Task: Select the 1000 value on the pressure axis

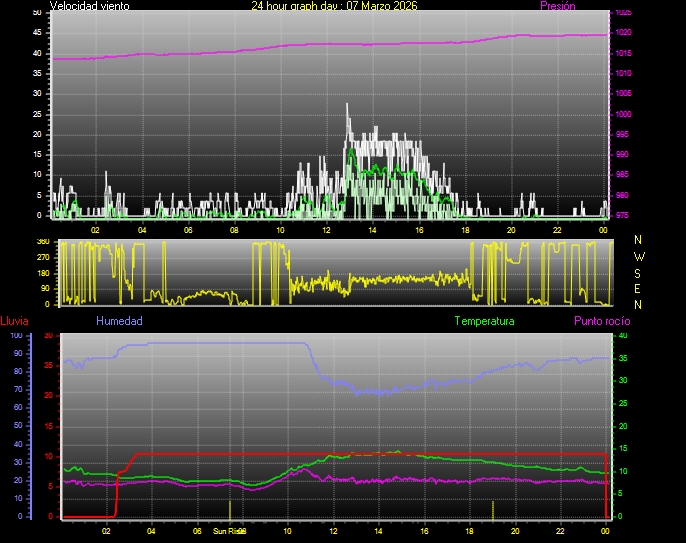Action: pos(623,114)
